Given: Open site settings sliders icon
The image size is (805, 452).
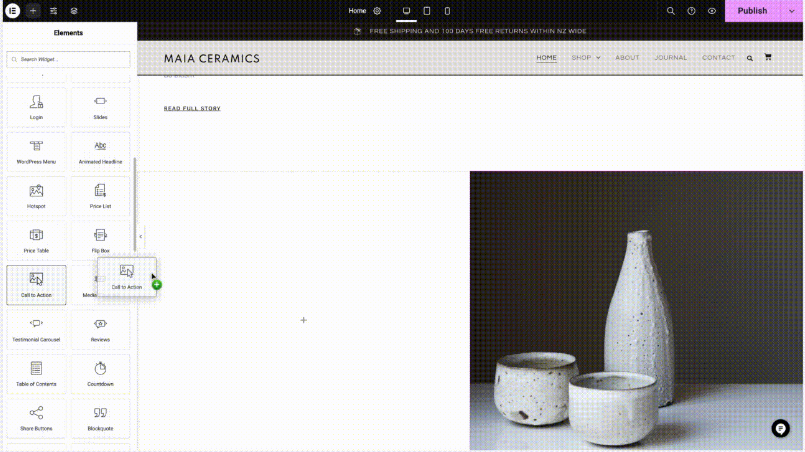Looking at the screenshot, I should coord(53,11).
